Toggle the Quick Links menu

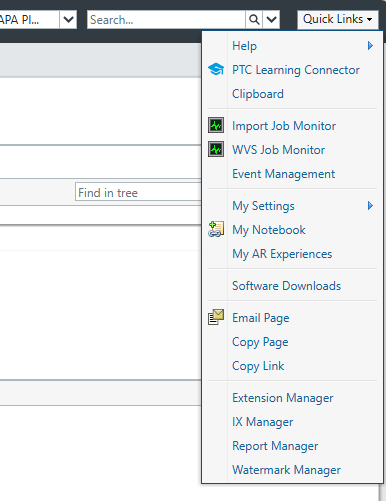[x=338, y=19]
